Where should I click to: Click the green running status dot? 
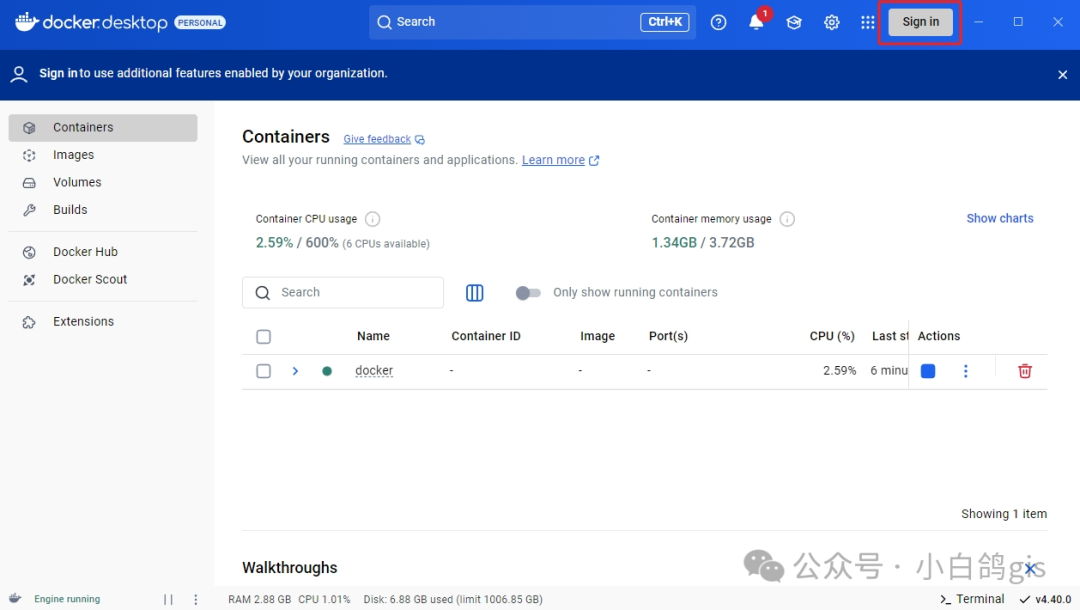pyautogui.click(x=327, y=371)
